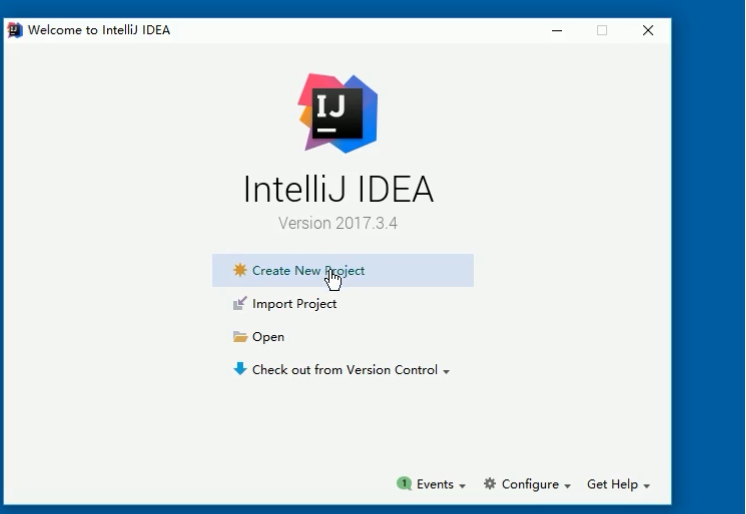This screenshot has height=514, width=746.
Task: Minimize the Welcome window
Action: [x=557, y=30]
